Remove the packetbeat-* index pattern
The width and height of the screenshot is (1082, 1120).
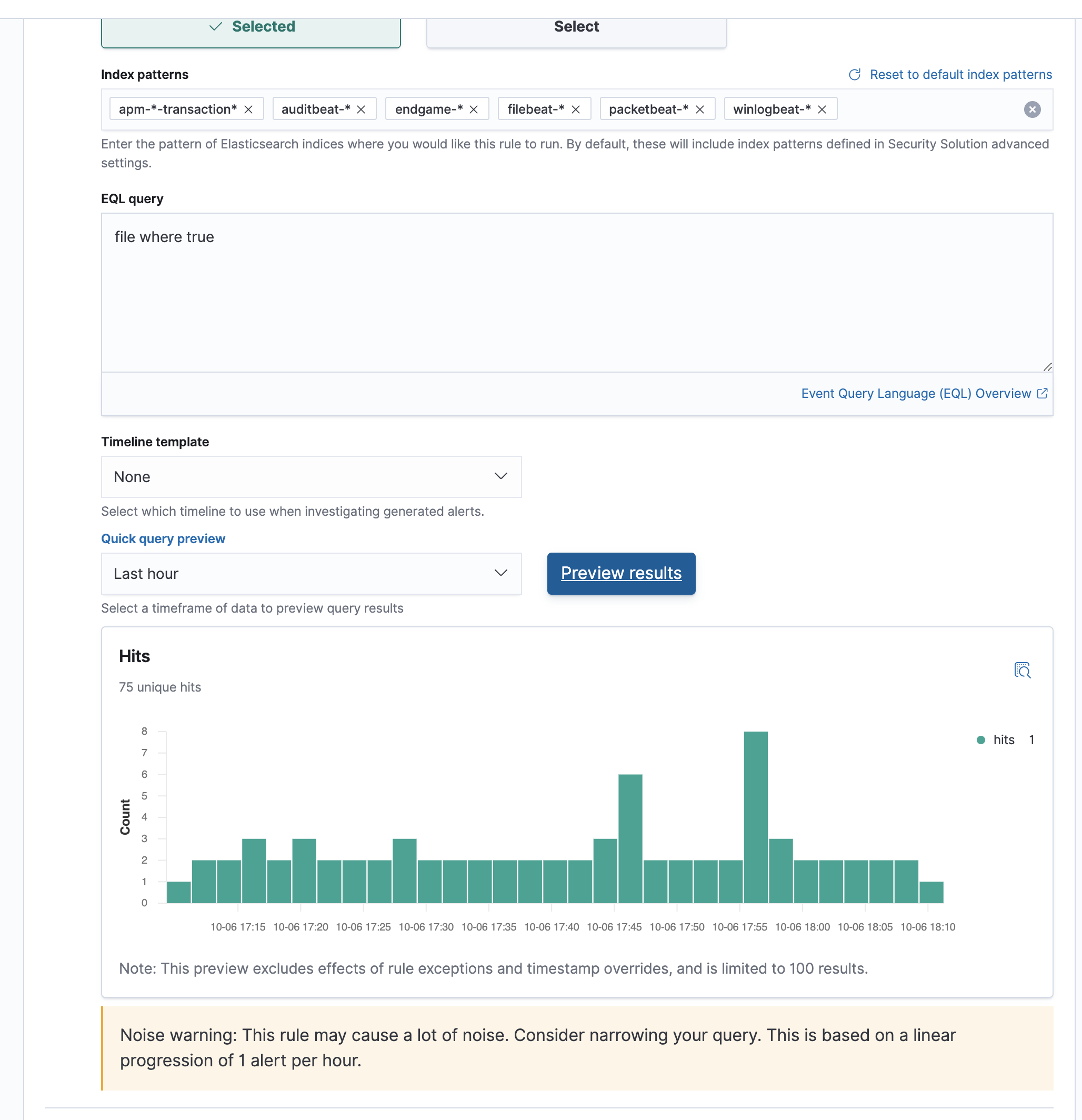[x=700, y=109]
